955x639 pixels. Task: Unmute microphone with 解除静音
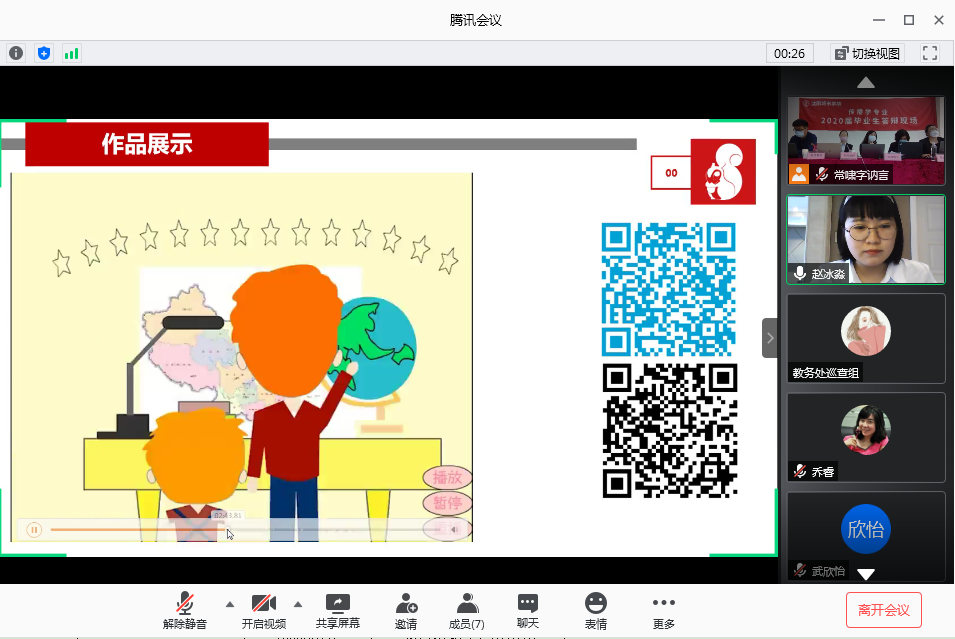185,611
